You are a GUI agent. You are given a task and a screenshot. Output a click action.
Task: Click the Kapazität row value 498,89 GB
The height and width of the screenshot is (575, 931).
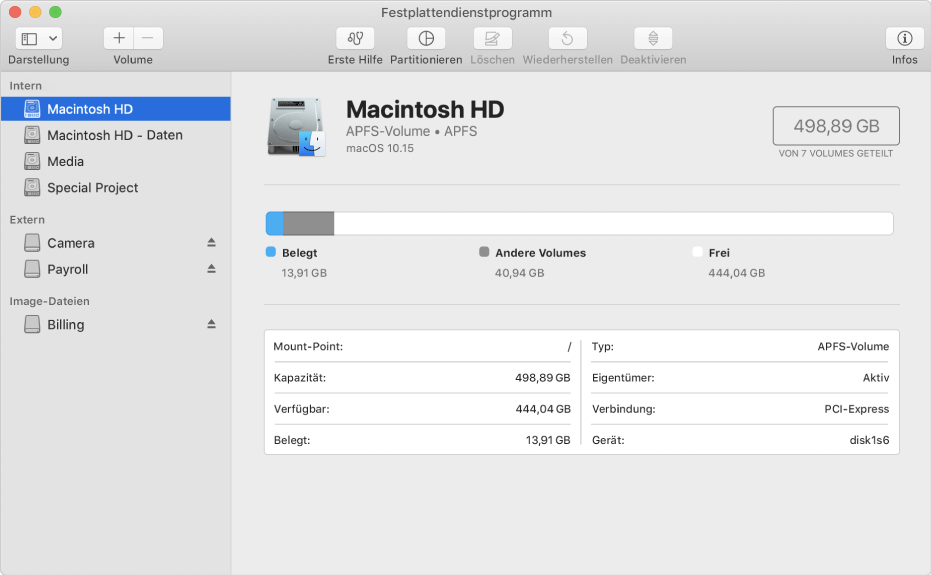(543, 378)
